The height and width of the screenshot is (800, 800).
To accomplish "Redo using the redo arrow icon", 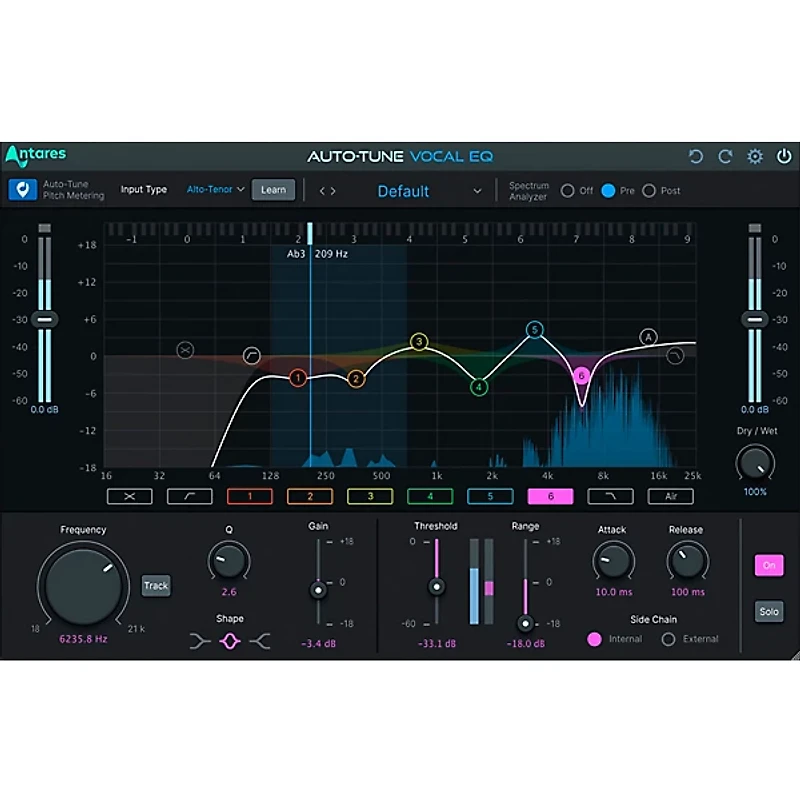I will (x=725, y=155).
